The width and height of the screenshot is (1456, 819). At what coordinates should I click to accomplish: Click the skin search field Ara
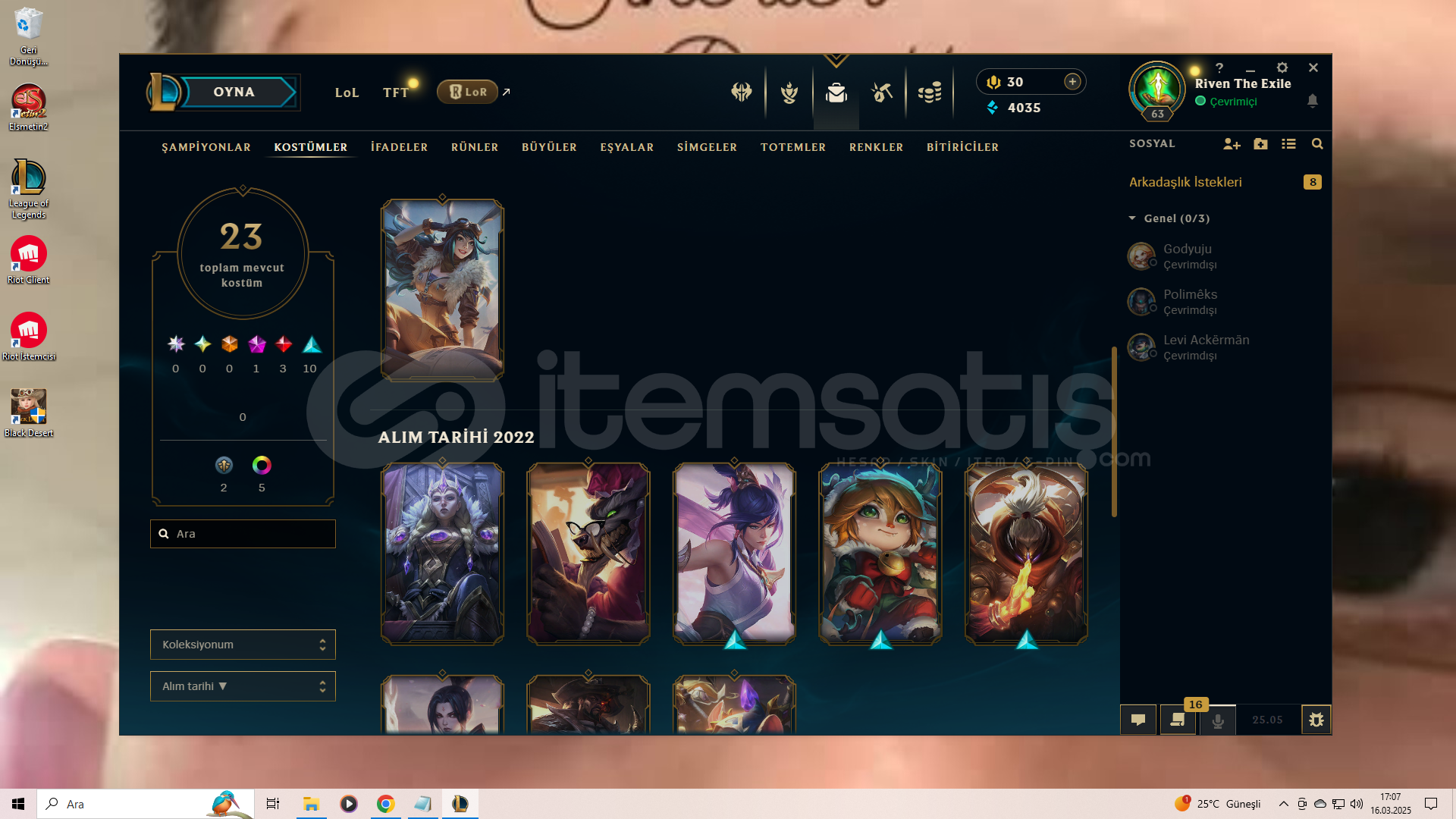(x=243, y=534)
